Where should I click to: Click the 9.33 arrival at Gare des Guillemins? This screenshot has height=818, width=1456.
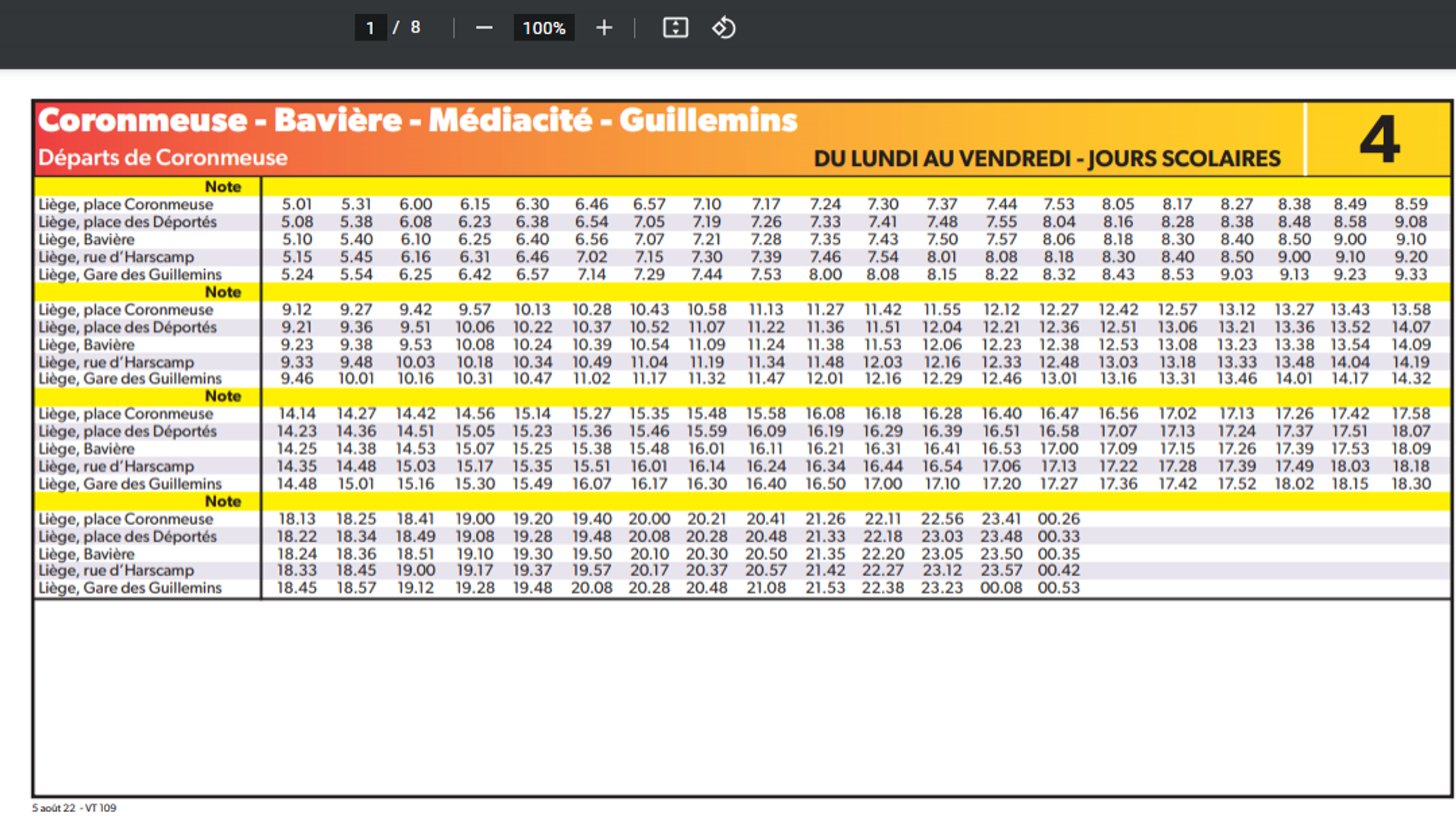[1411, 274]
